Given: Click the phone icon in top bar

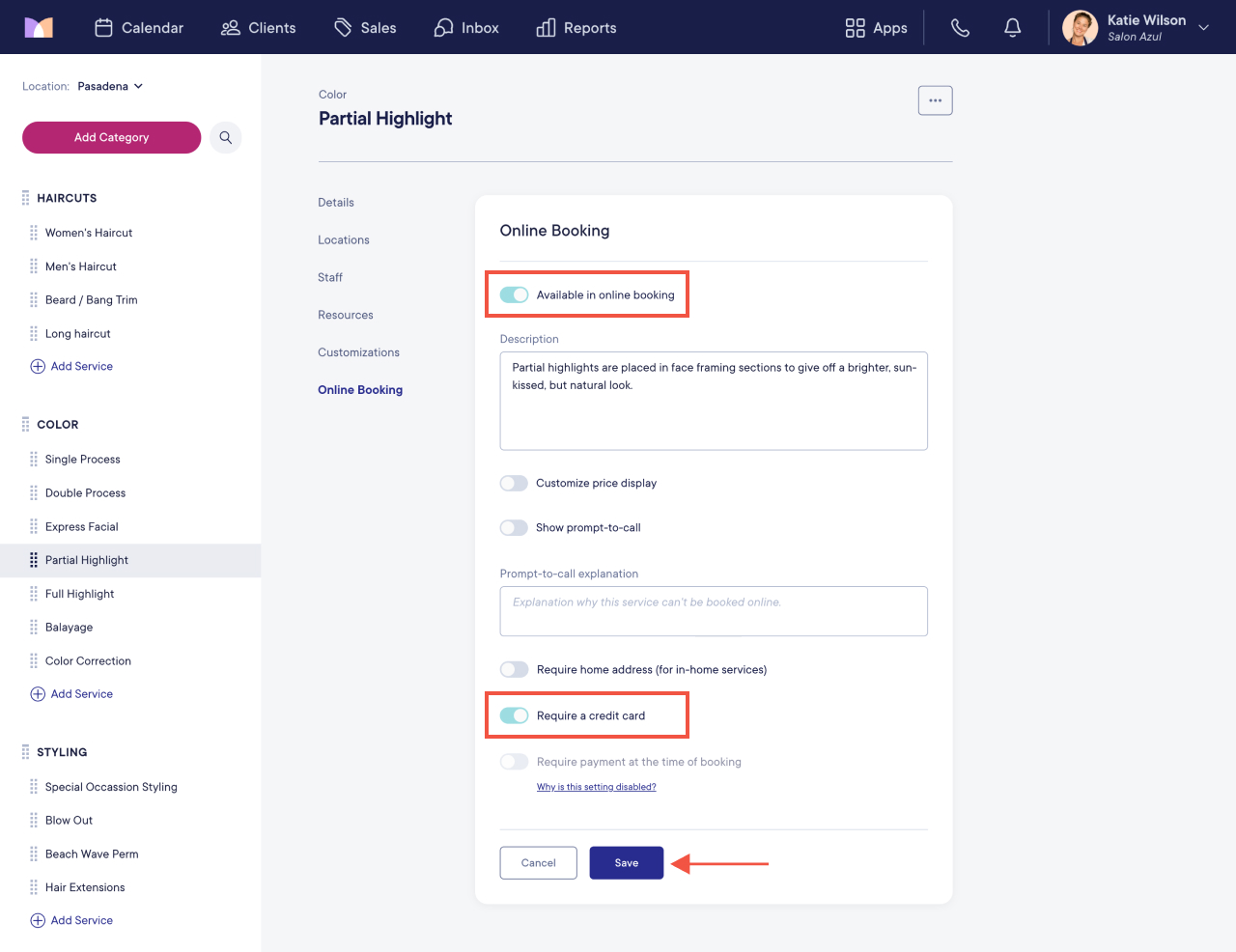Looking at the screenshot, I should click(x=960, y=28).
